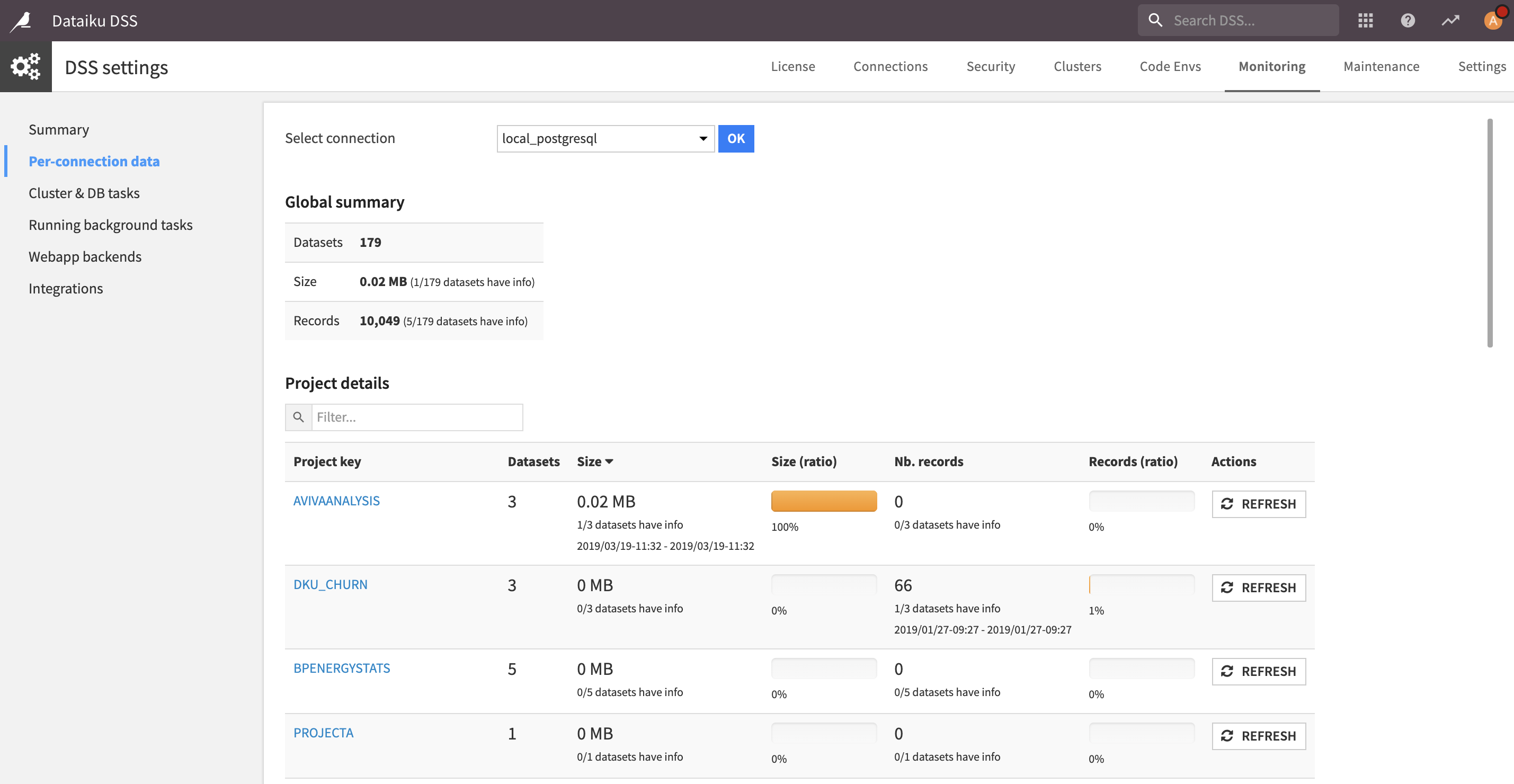The height and width of the screenshot is (784, 1514).
Task: Select Per-connection data in sidebar
Action: coord(94,161)
